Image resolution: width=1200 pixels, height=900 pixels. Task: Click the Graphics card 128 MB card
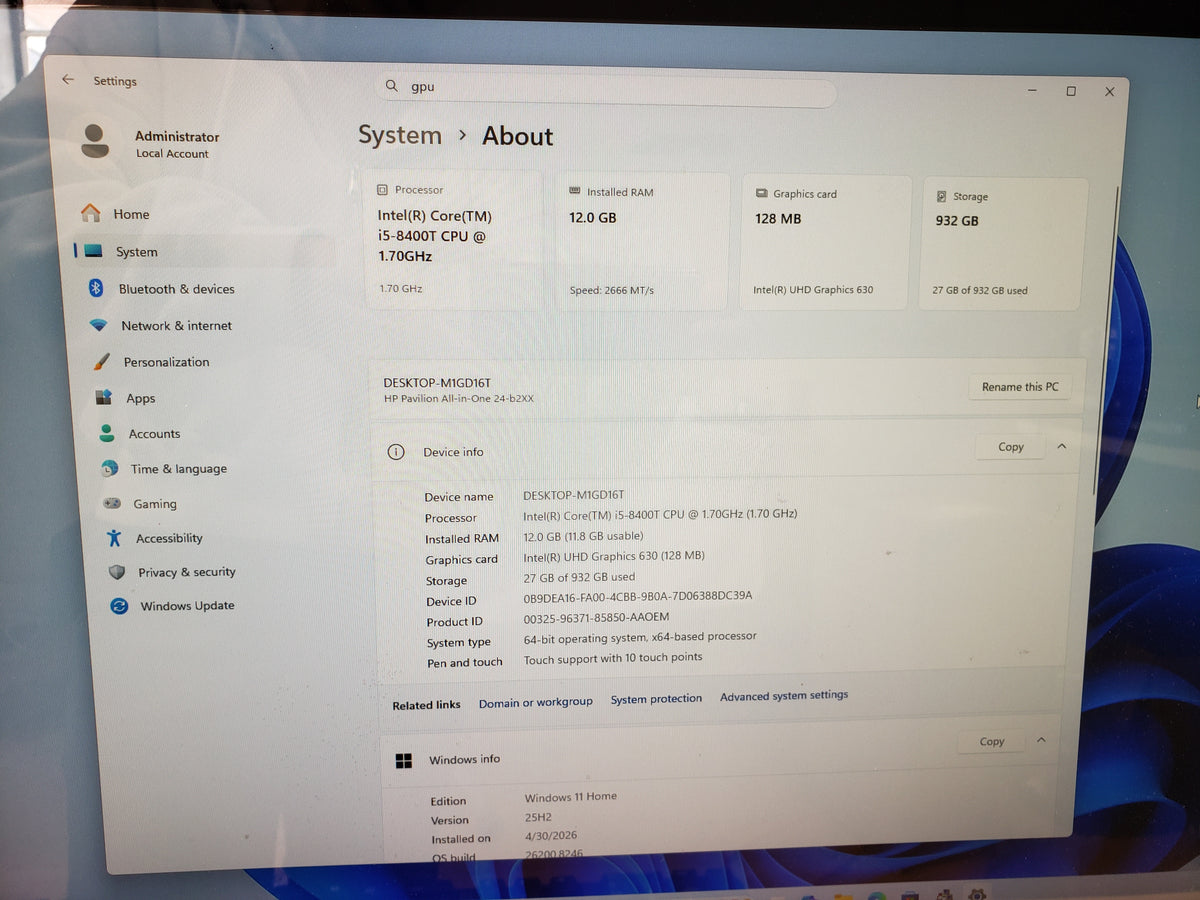coord(826,243)
